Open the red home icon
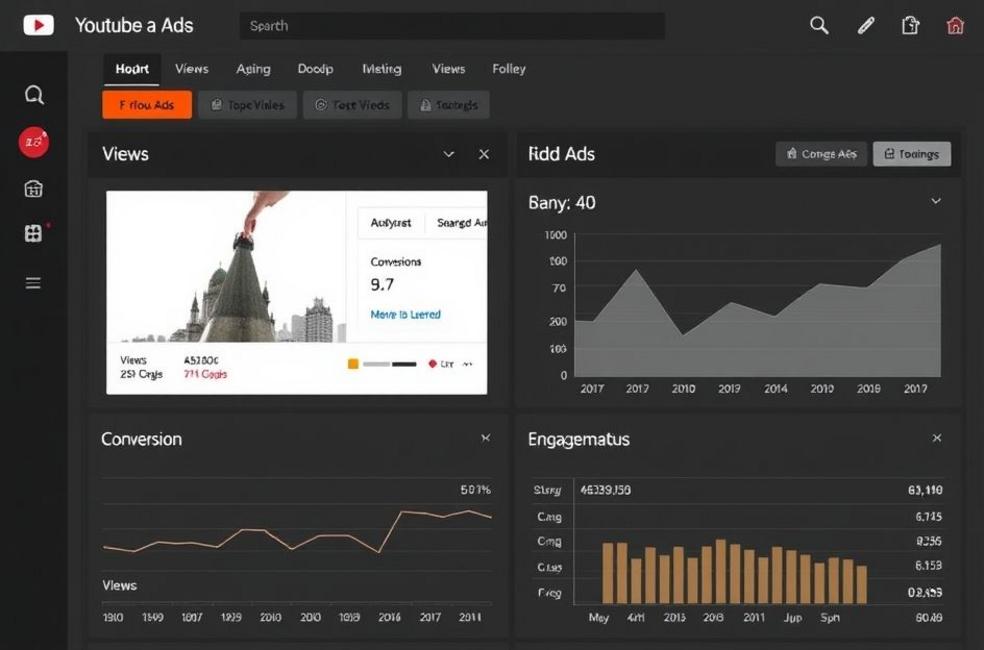Screen dimensions: 984x650 click(955, 26)
